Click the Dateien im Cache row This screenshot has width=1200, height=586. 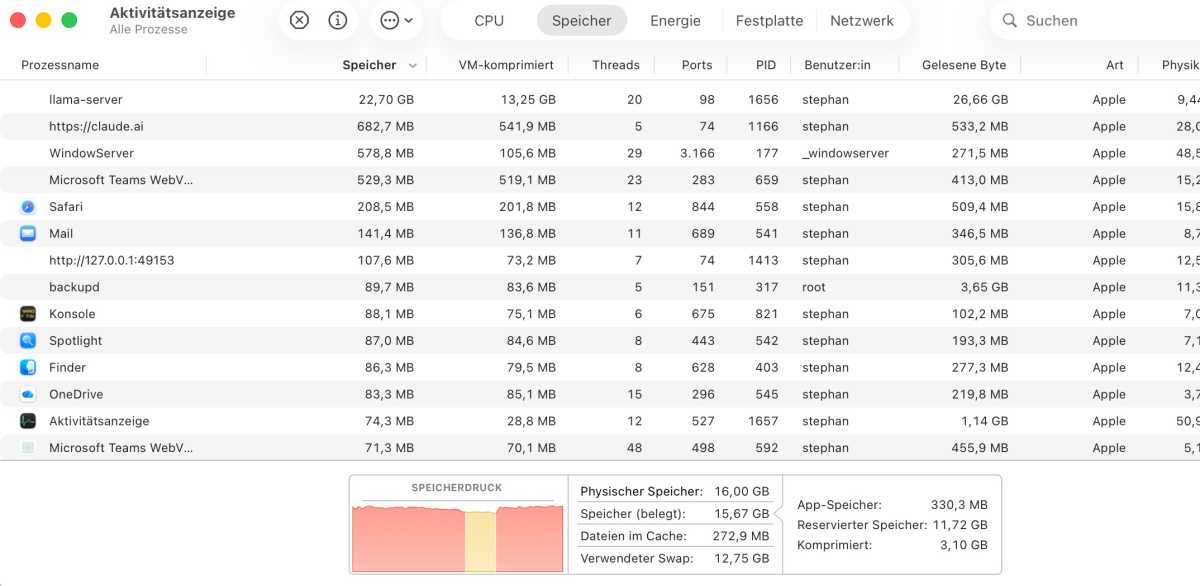[x=675, y=536]
